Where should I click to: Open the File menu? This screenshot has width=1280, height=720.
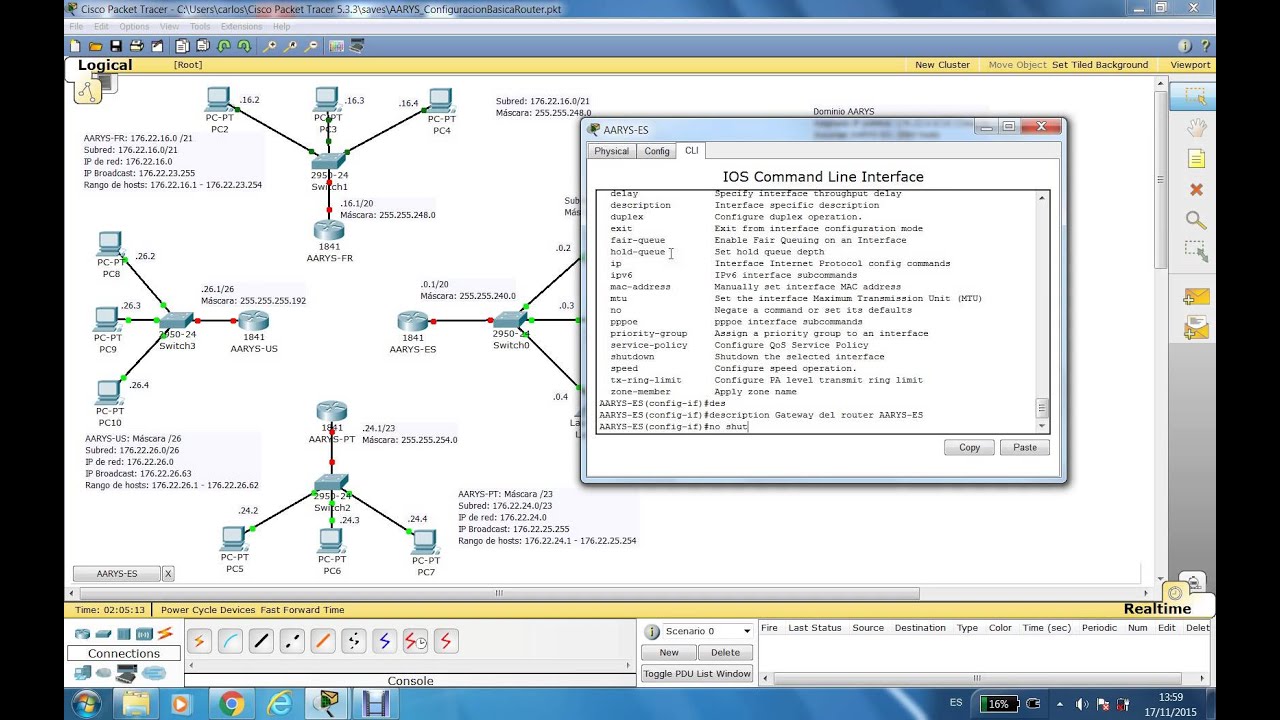76,26
